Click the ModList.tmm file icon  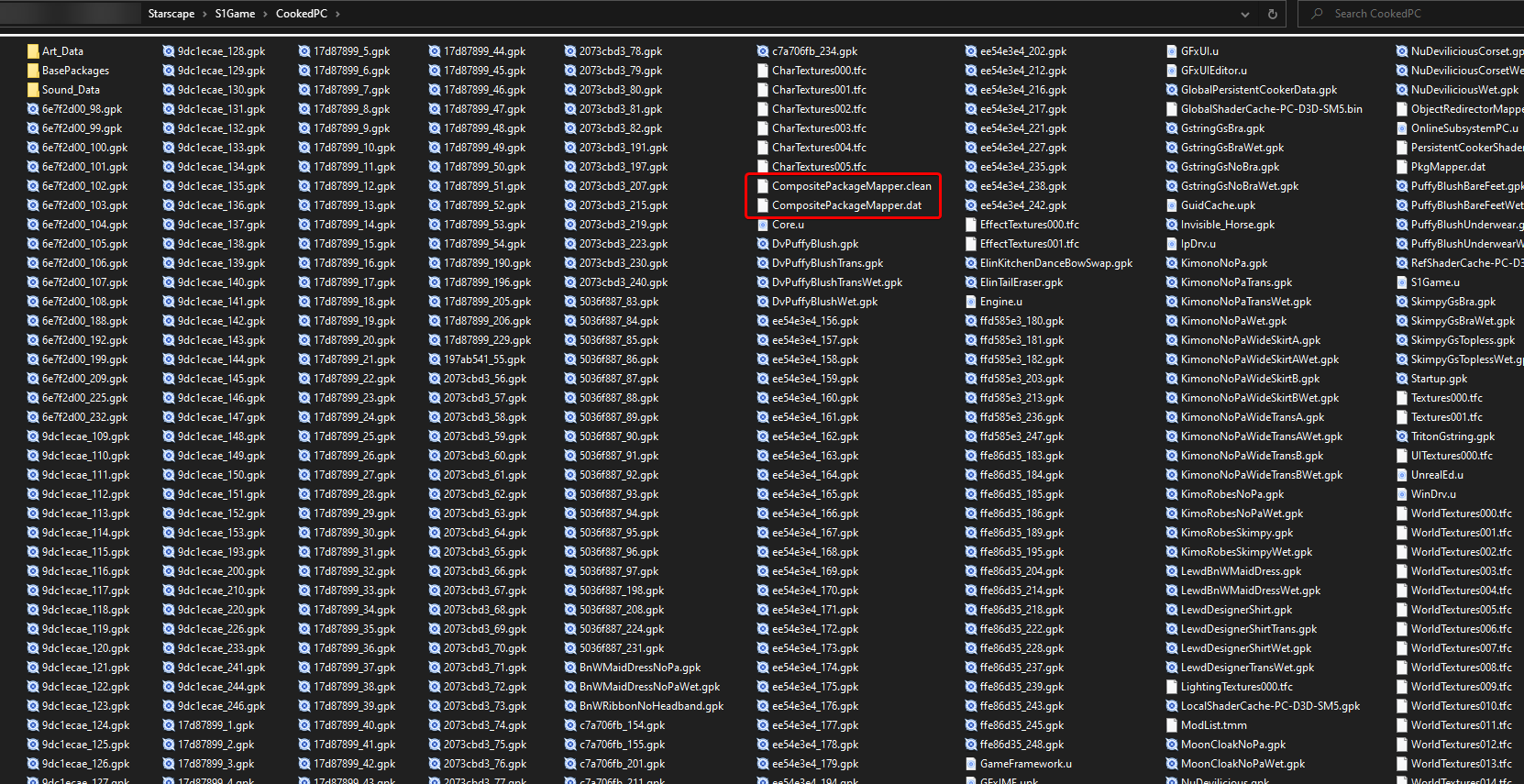pyautogui.click(x=1172, y=725)
